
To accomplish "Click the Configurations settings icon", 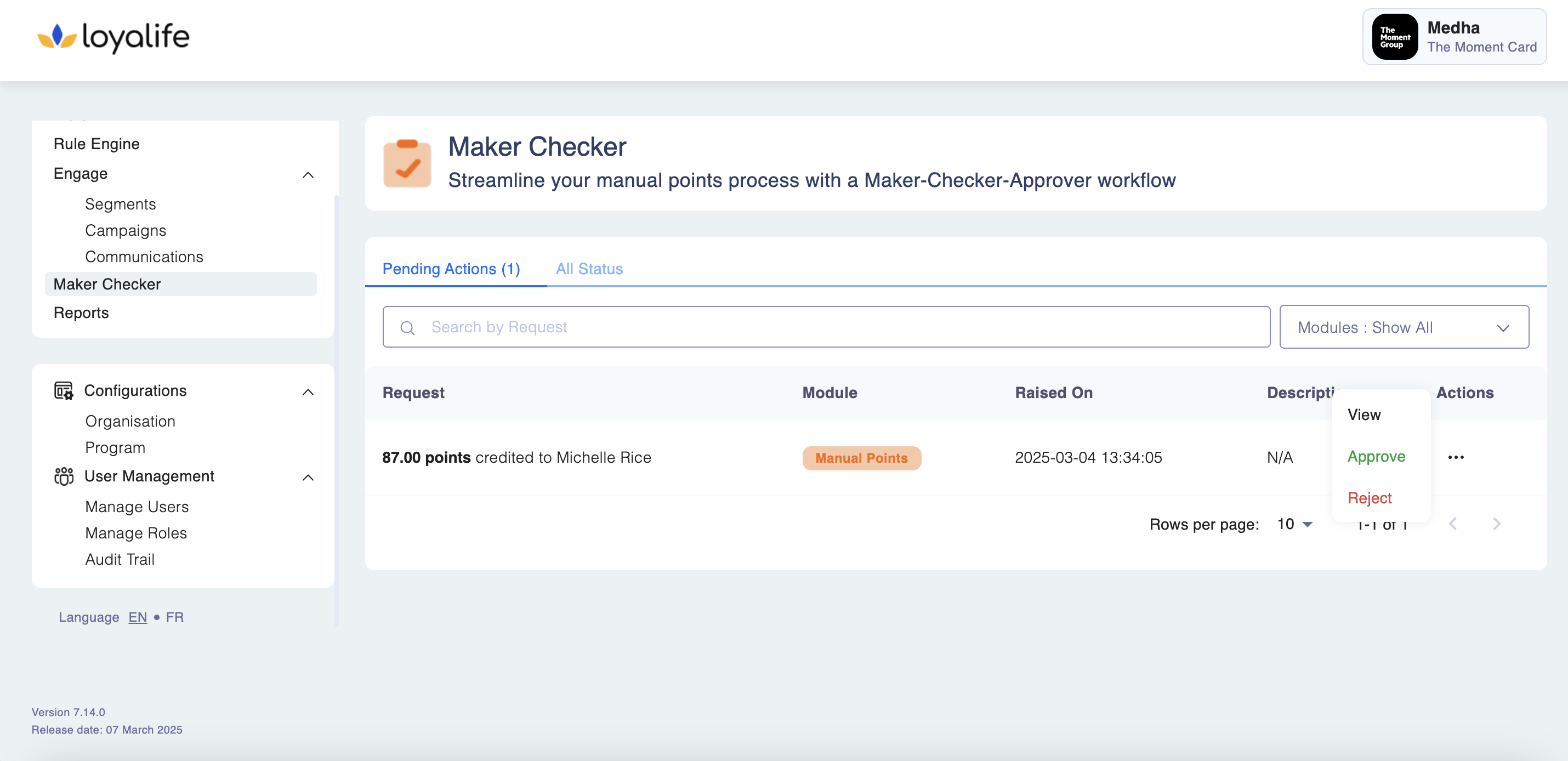I will pyautogui.click(x=63, y=391).
